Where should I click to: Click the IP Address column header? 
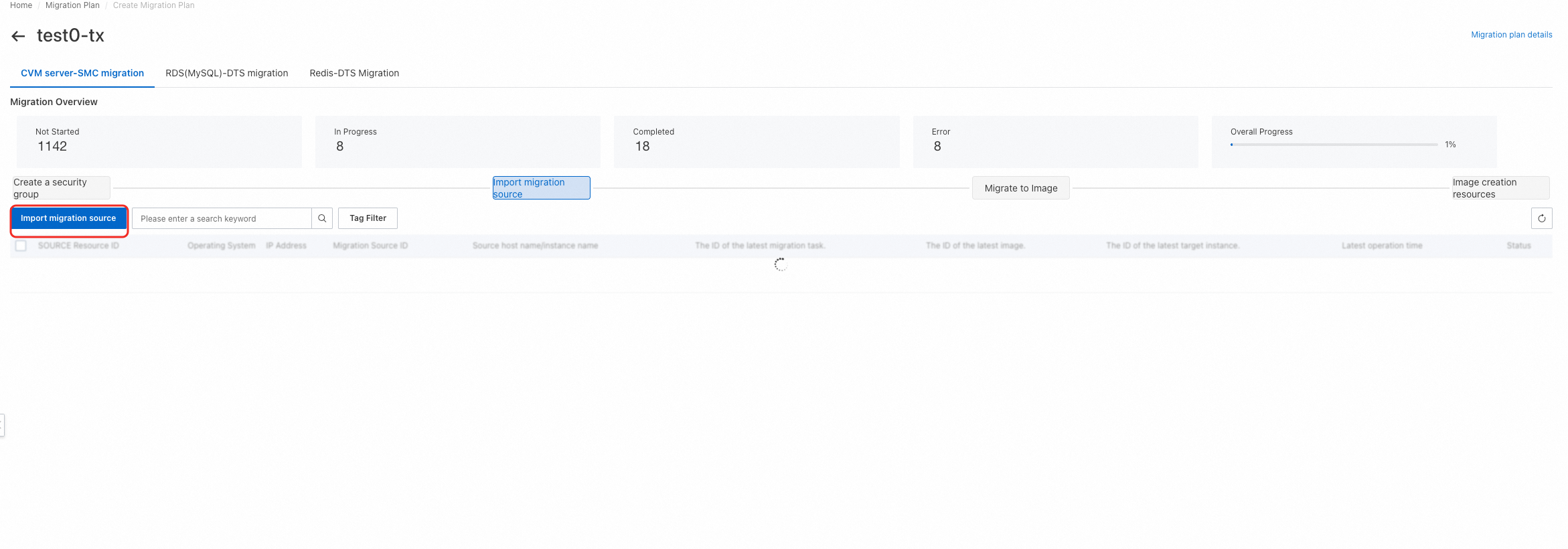click(286, 246)
